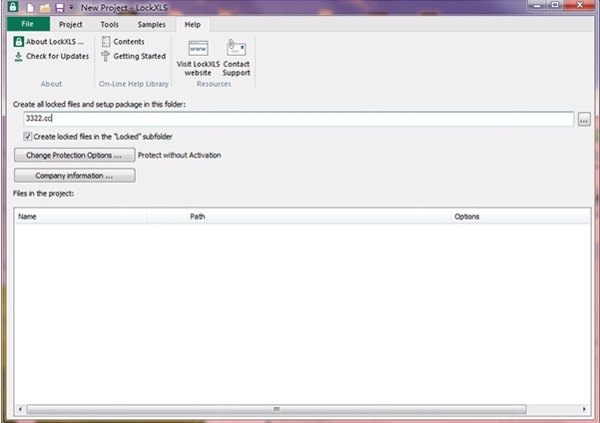Viewport: 600px width, 423px height.
Task: Click Change Protection Options button
Action: click(x=75, y=155)
